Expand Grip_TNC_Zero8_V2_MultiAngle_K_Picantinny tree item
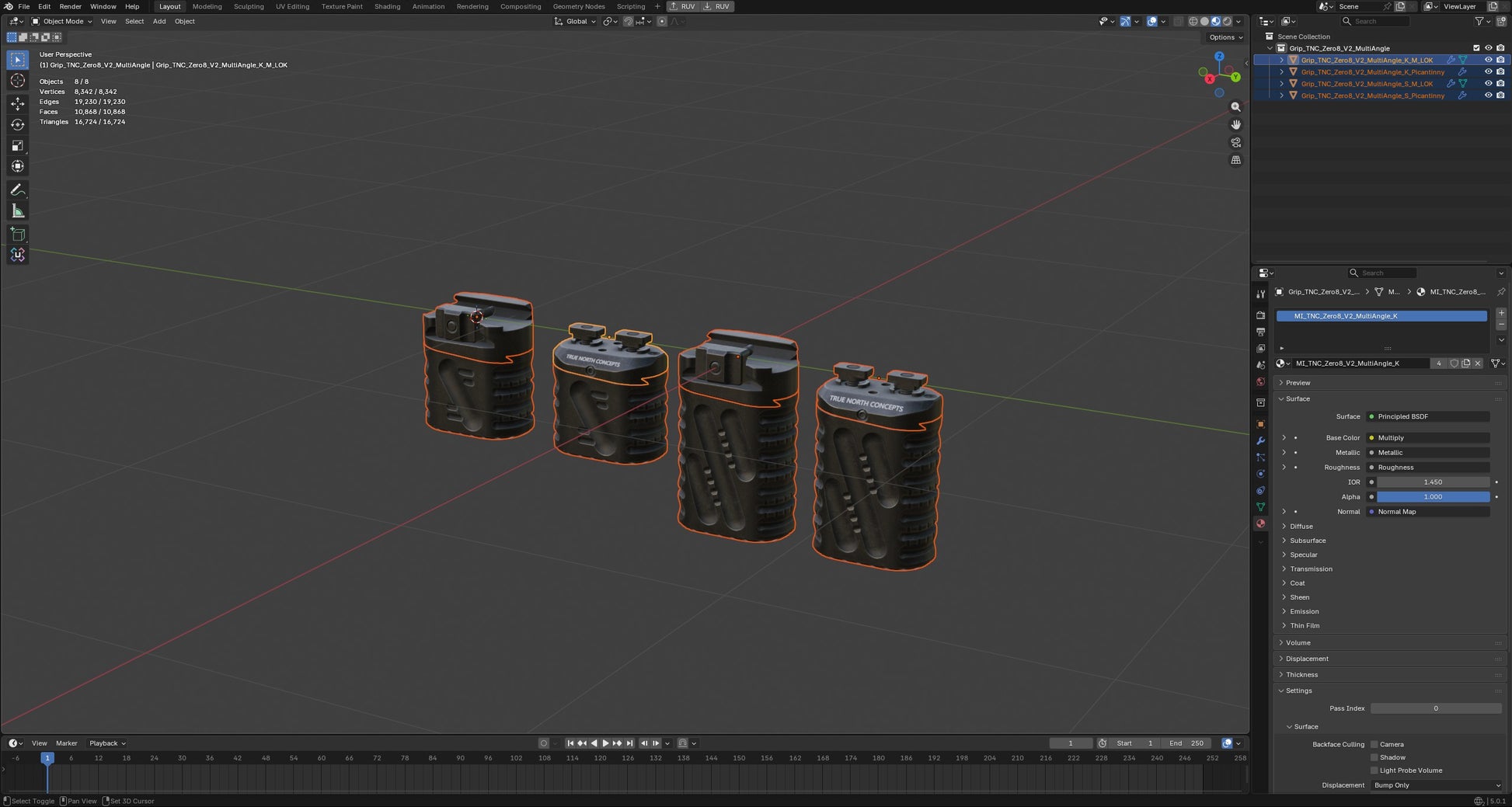Image resolution: width=1512 pixels, height=807 pixels. [1281, 71]
